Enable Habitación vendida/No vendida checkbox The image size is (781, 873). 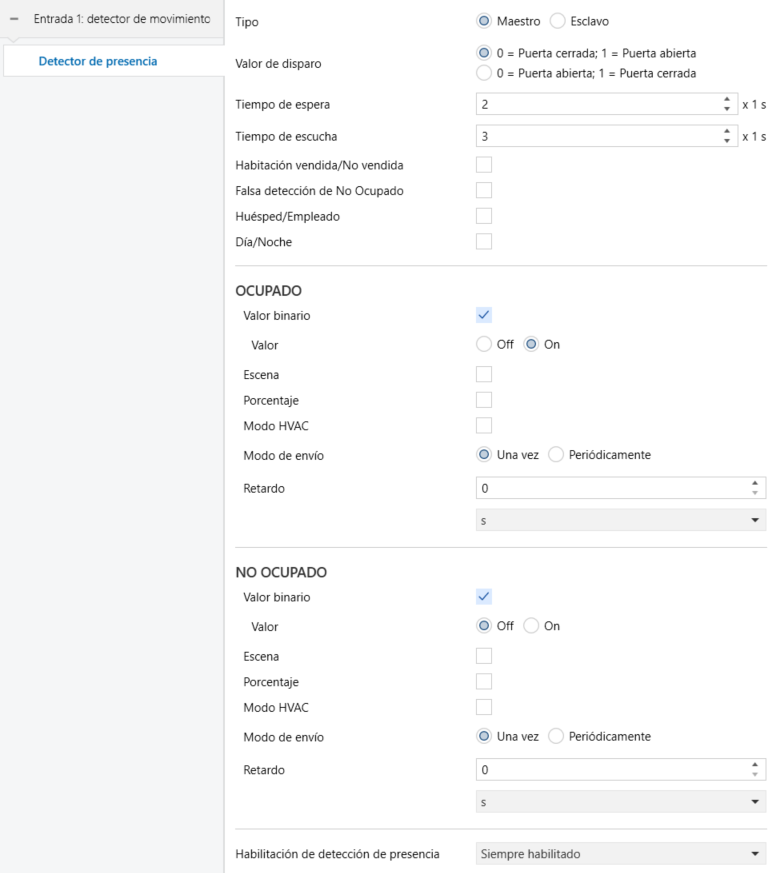point(484,165)
